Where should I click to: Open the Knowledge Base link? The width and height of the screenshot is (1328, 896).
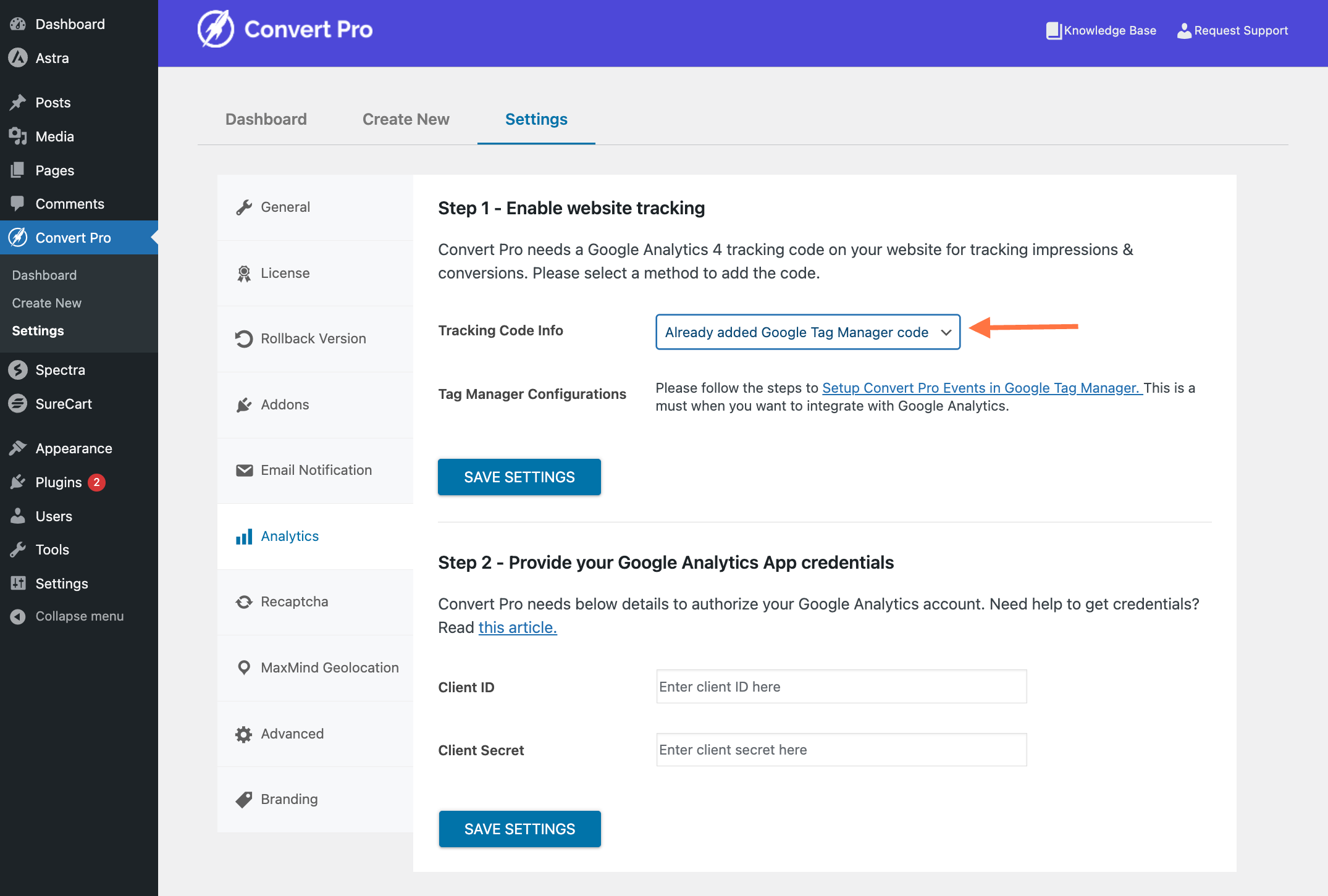click(1101, 31)
